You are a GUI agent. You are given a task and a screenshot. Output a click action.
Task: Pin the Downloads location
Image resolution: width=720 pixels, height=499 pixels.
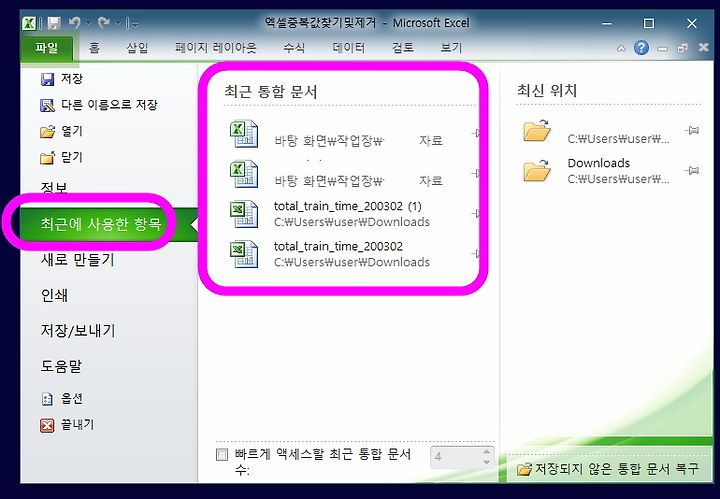[x=692, y=170]
